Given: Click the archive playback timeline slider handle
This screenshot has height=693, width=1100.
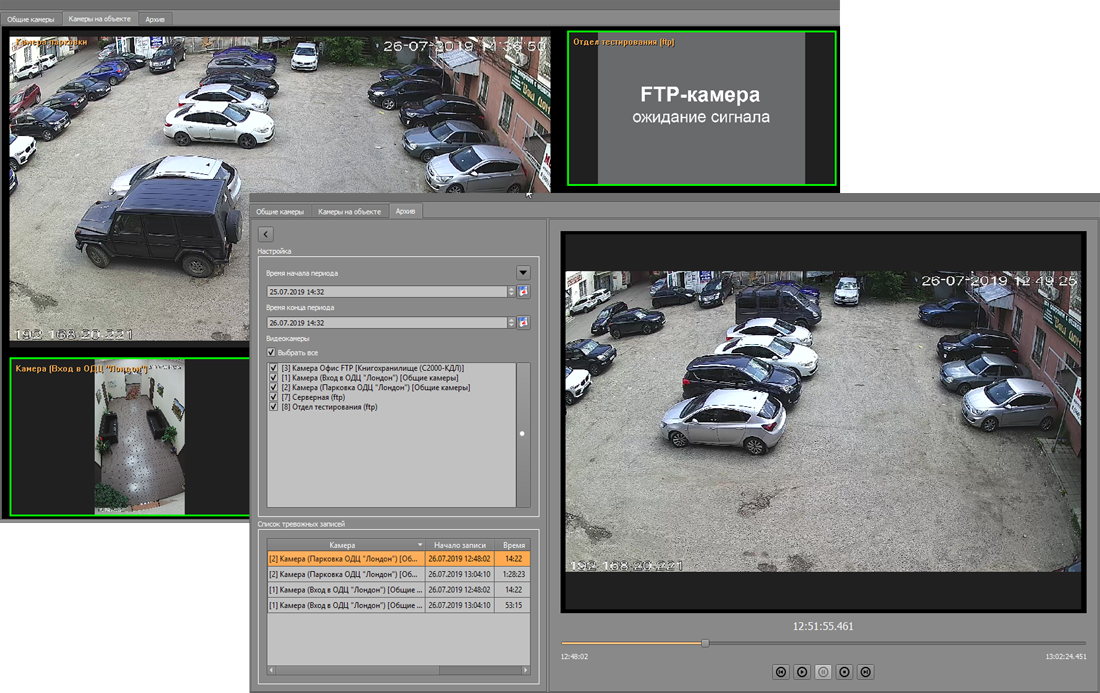Looking at the screenshot, I should point(705,644).
